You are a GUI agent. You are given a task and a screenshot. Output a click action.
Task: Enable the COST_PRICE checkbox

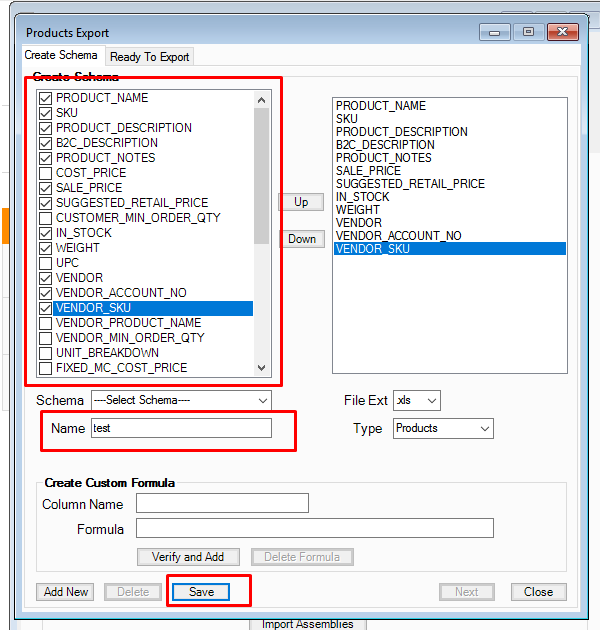point(45,173)
